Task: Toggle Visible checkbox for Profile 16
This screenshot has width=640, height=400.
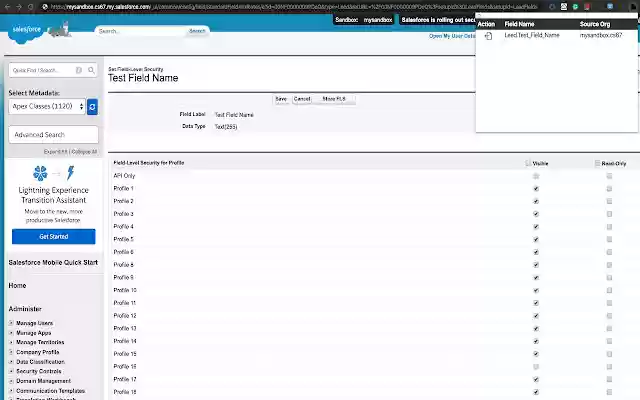Action: pyautogui.click(x=536, y=367)
